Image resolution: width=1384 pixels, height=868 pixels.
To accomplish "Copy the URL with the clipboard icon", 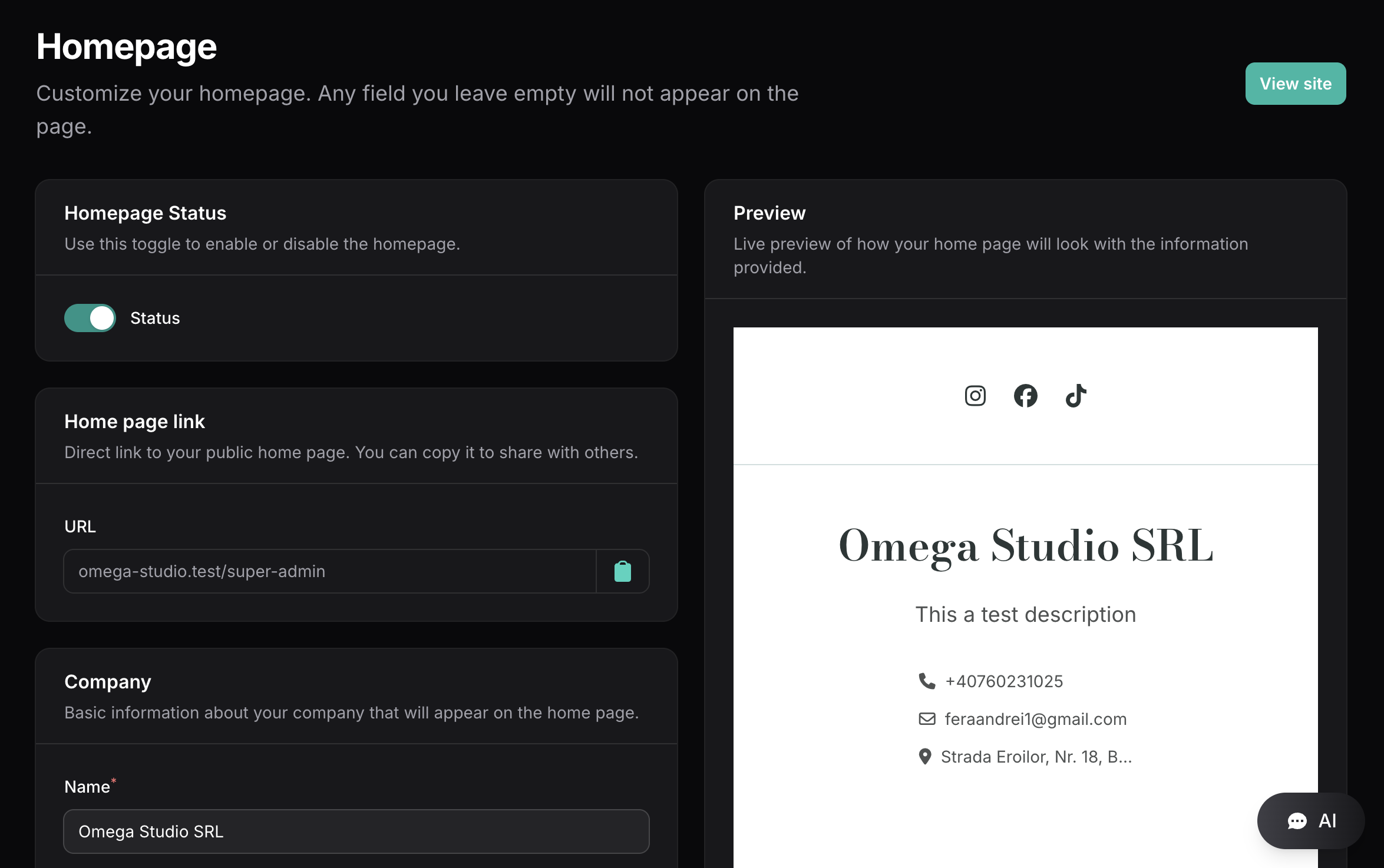I will [x=623, y=571].
